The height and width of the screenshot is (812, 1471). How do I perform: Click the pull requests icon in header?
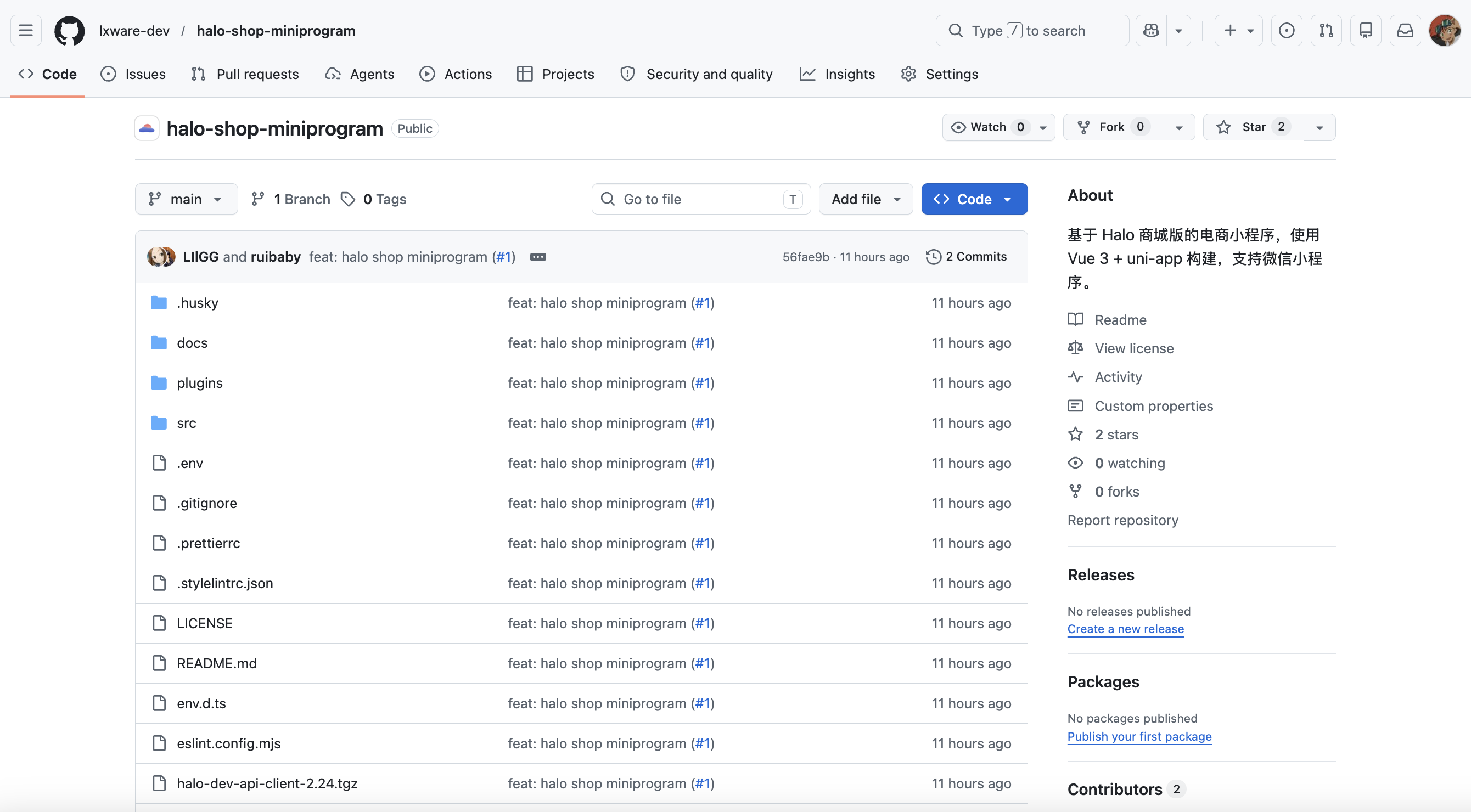tap(1326, 30)
